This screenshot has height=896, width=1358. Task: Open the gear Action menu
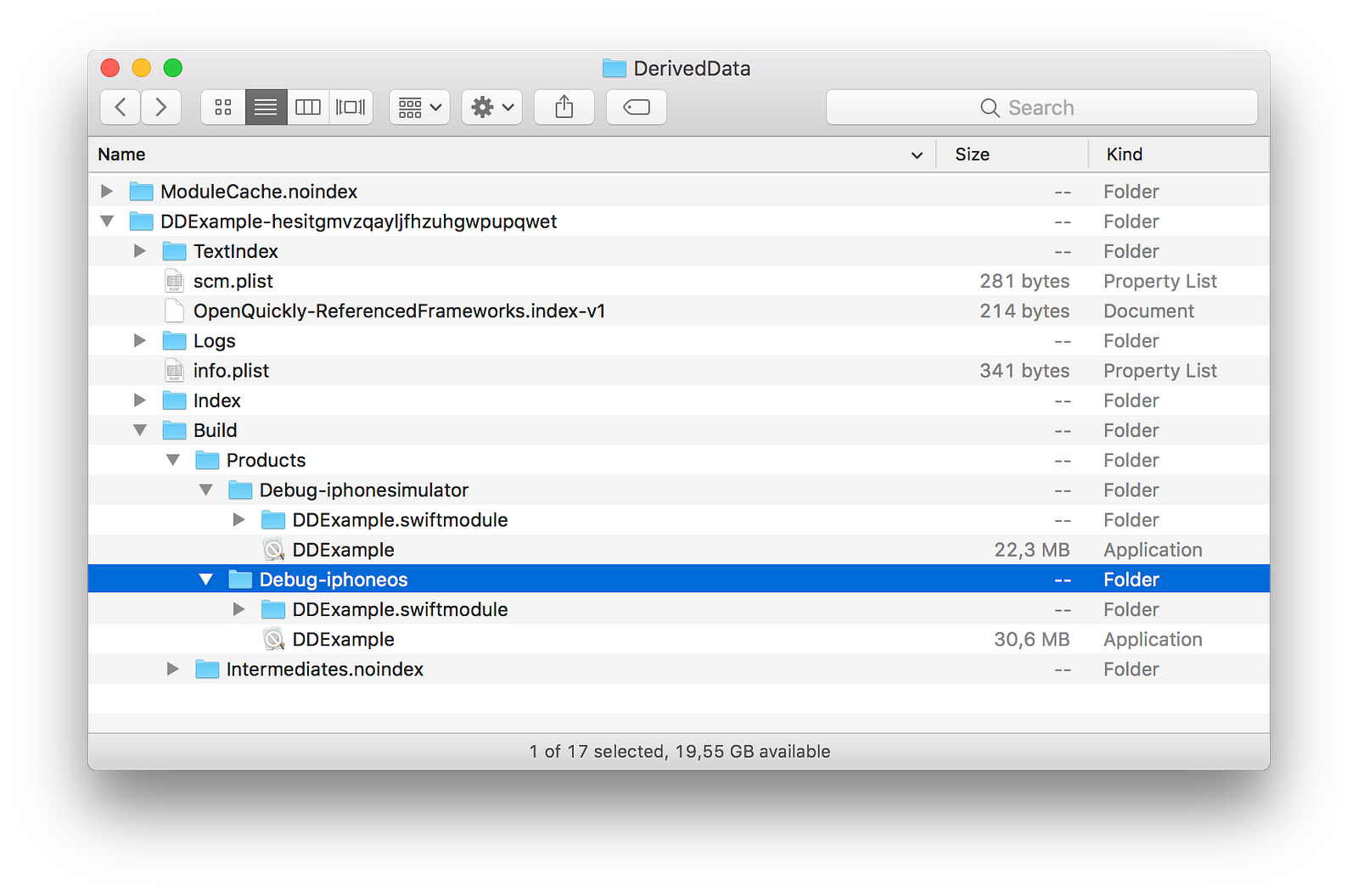[x=492, y=107]
